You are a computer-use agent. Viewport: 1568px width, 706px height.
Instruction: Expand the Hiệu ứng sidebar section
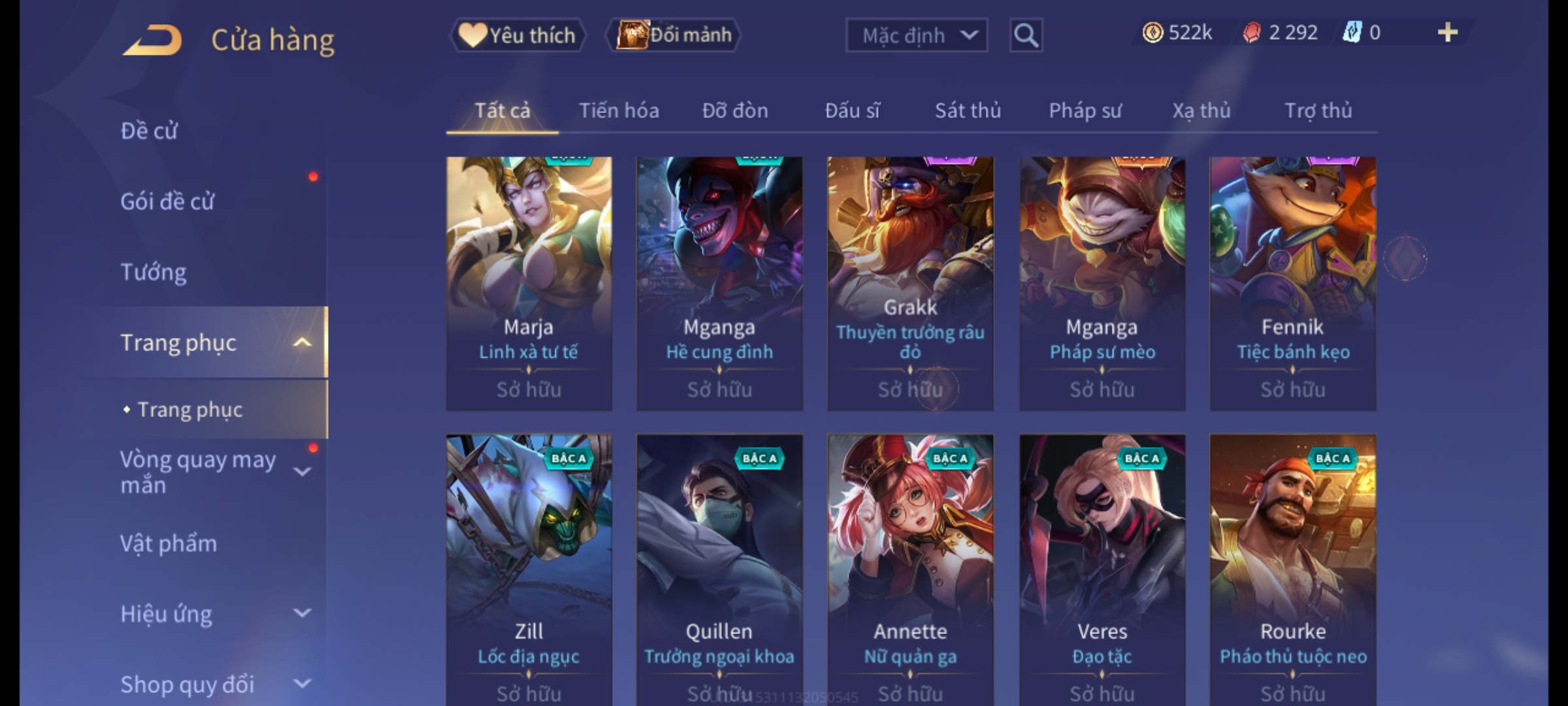[x=302, y=613]
